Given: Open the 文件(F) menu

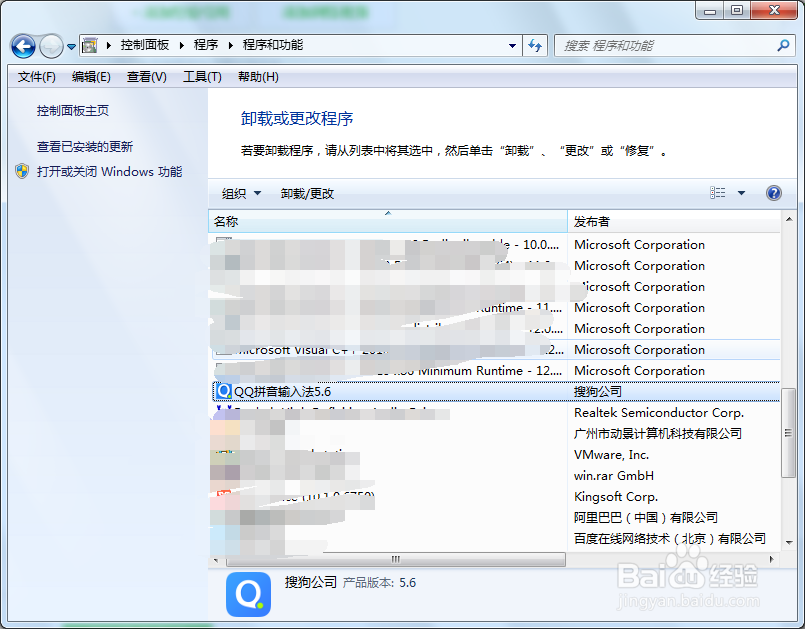Looking at the screenshot, I should tap(36, 77).
